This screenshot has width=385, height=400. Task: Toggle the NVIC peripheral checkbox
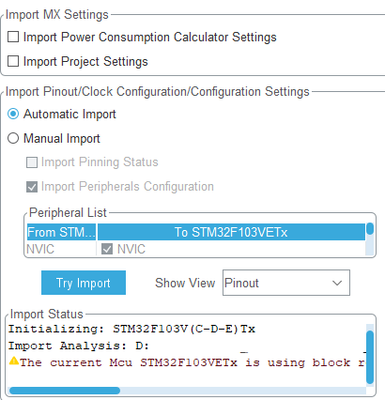coord(107,249)
